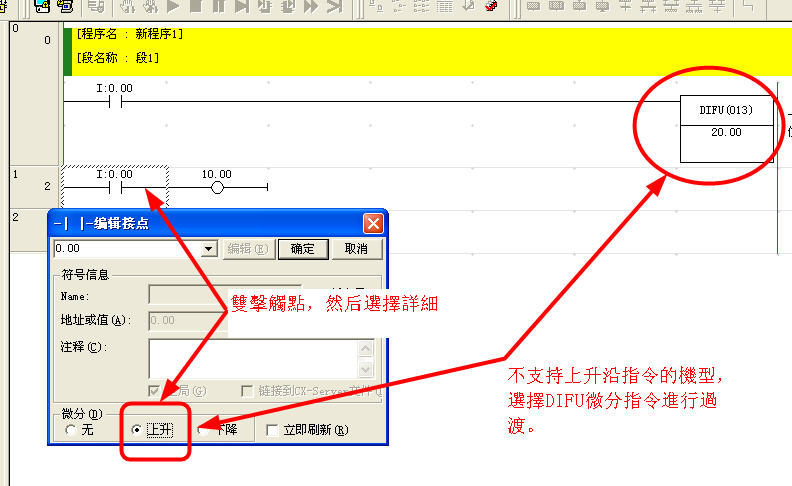
Task: Select the 无 differentiation radio button
Action: click(69, 430)
